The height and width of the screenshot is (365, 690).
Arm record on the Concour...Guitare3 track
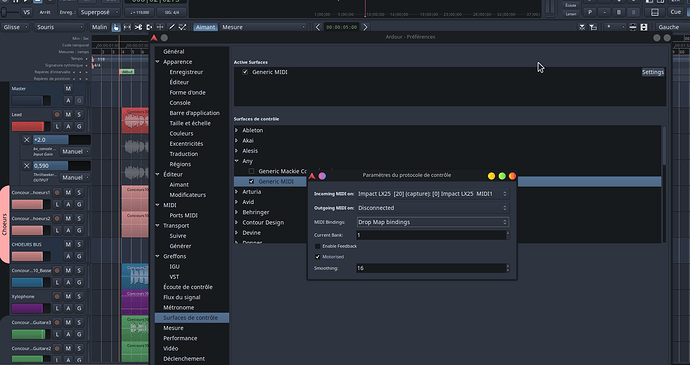57,322
